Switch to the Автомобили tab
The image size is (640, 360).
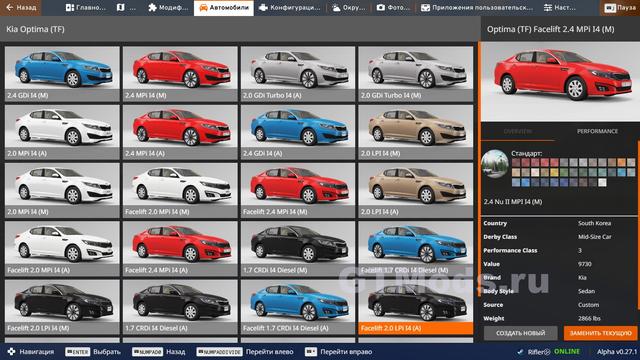pos(224,8)
